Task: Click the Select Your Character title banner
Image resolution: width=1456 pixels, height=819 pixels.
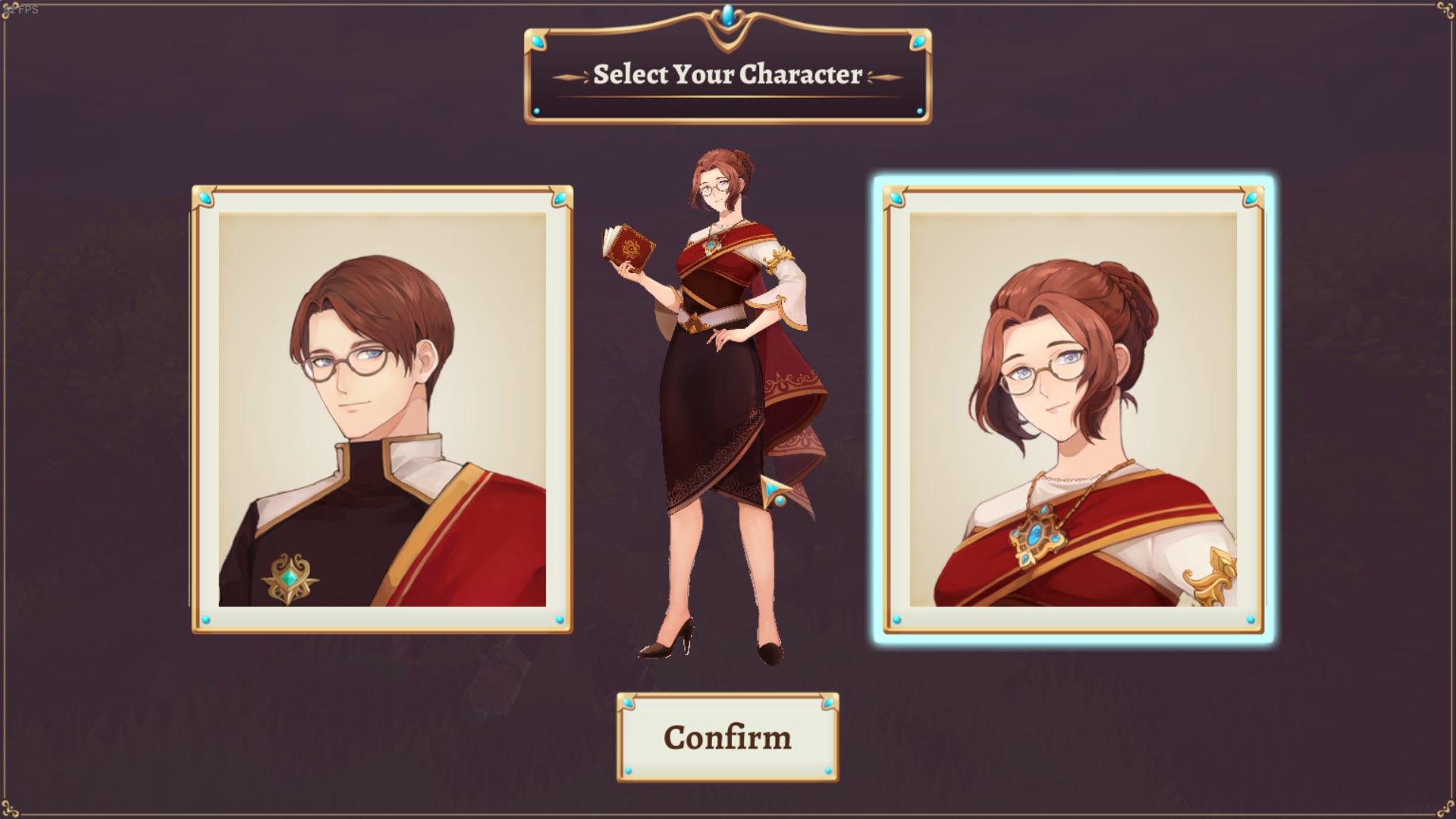Action: tap(727, 76)
